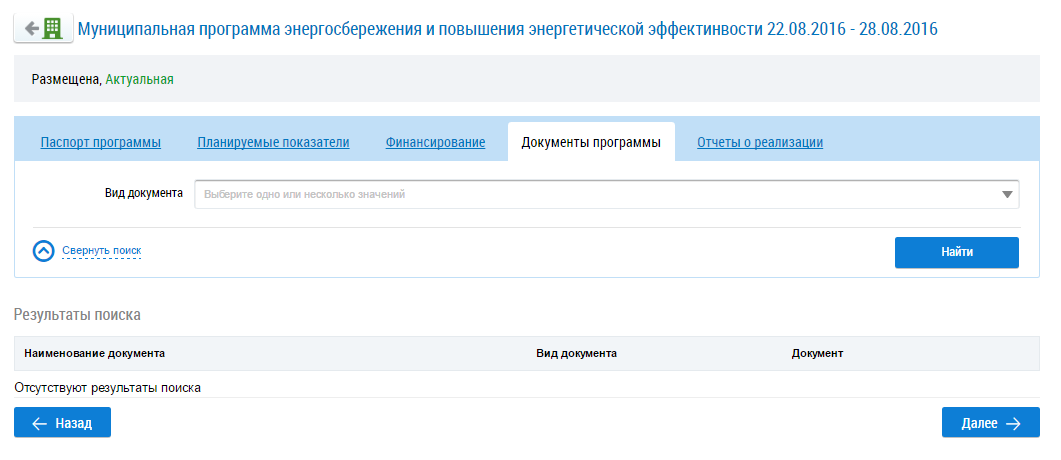Click the left arrow icon on Назад
This screenshot has height=460, width=1061.
(x=40, y=423)
